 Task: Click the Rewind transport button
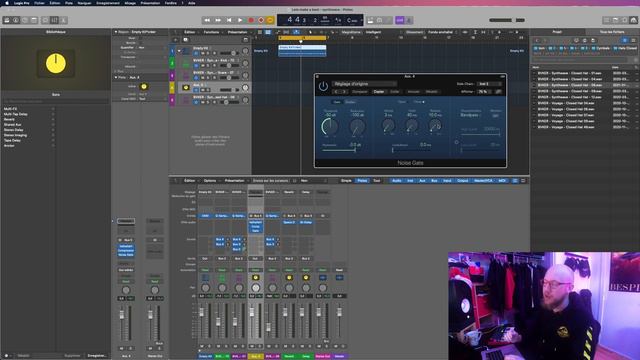[x=207, y=20]
